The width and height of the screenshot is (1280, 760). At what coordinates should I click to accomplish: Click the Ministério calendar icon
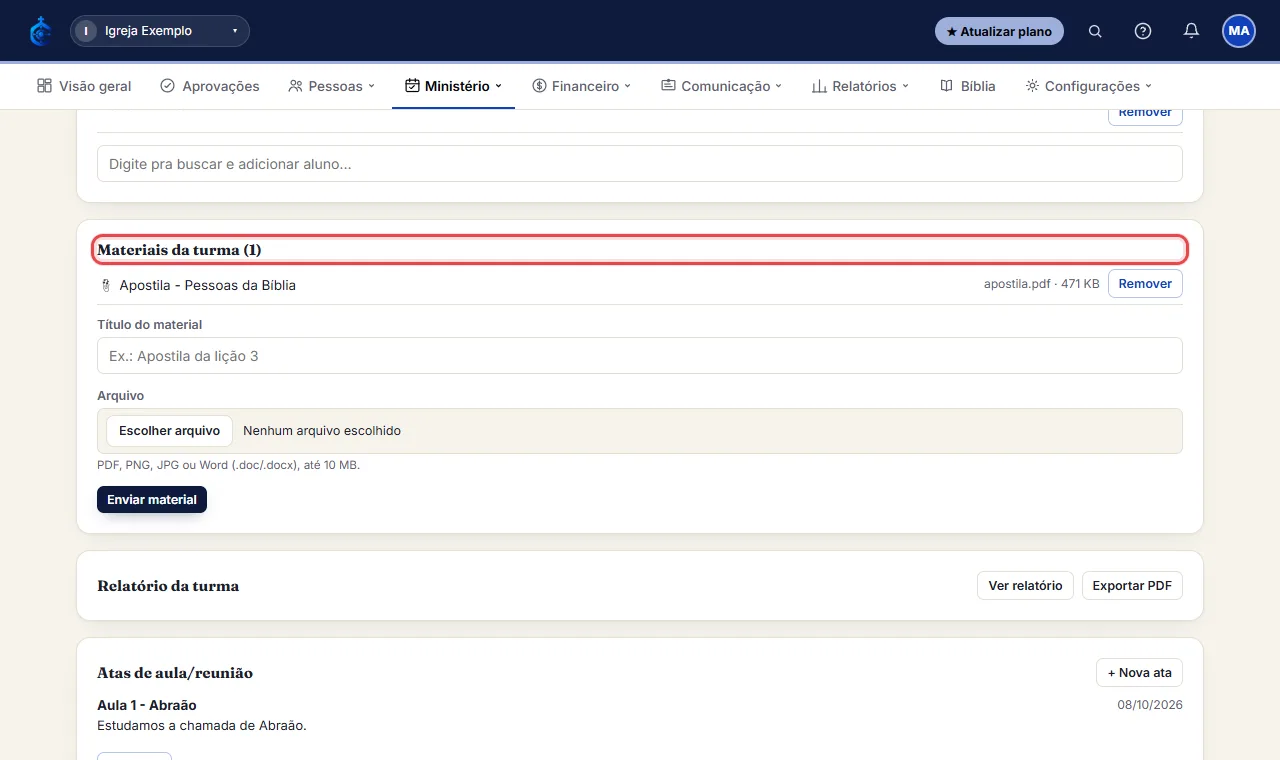[x=412, y=86]
